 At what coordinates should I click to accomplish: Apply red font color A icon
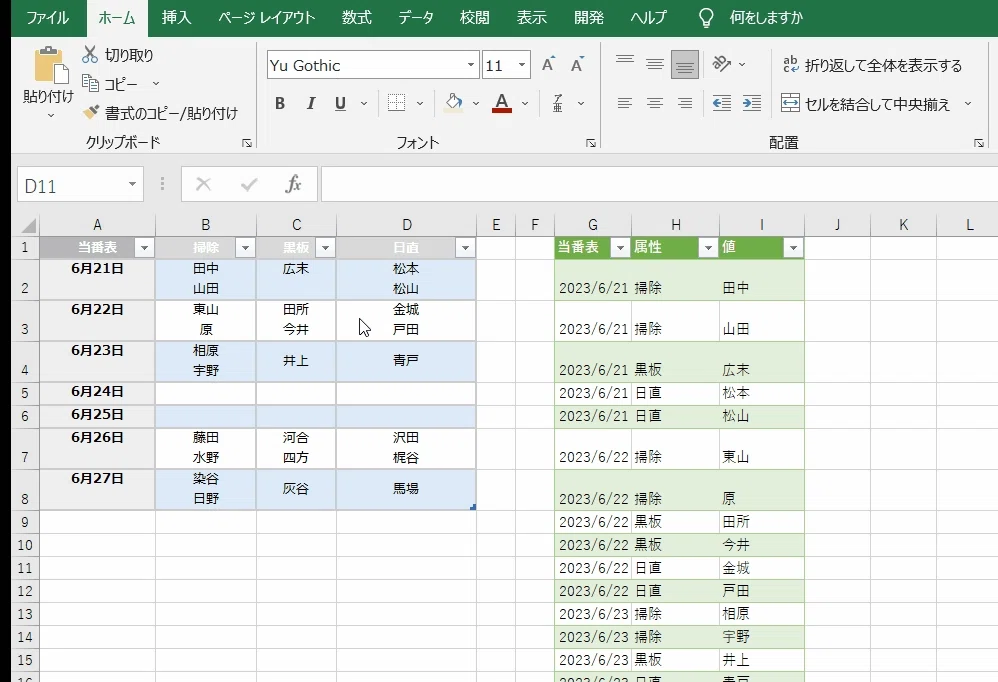tap(502, 103)
